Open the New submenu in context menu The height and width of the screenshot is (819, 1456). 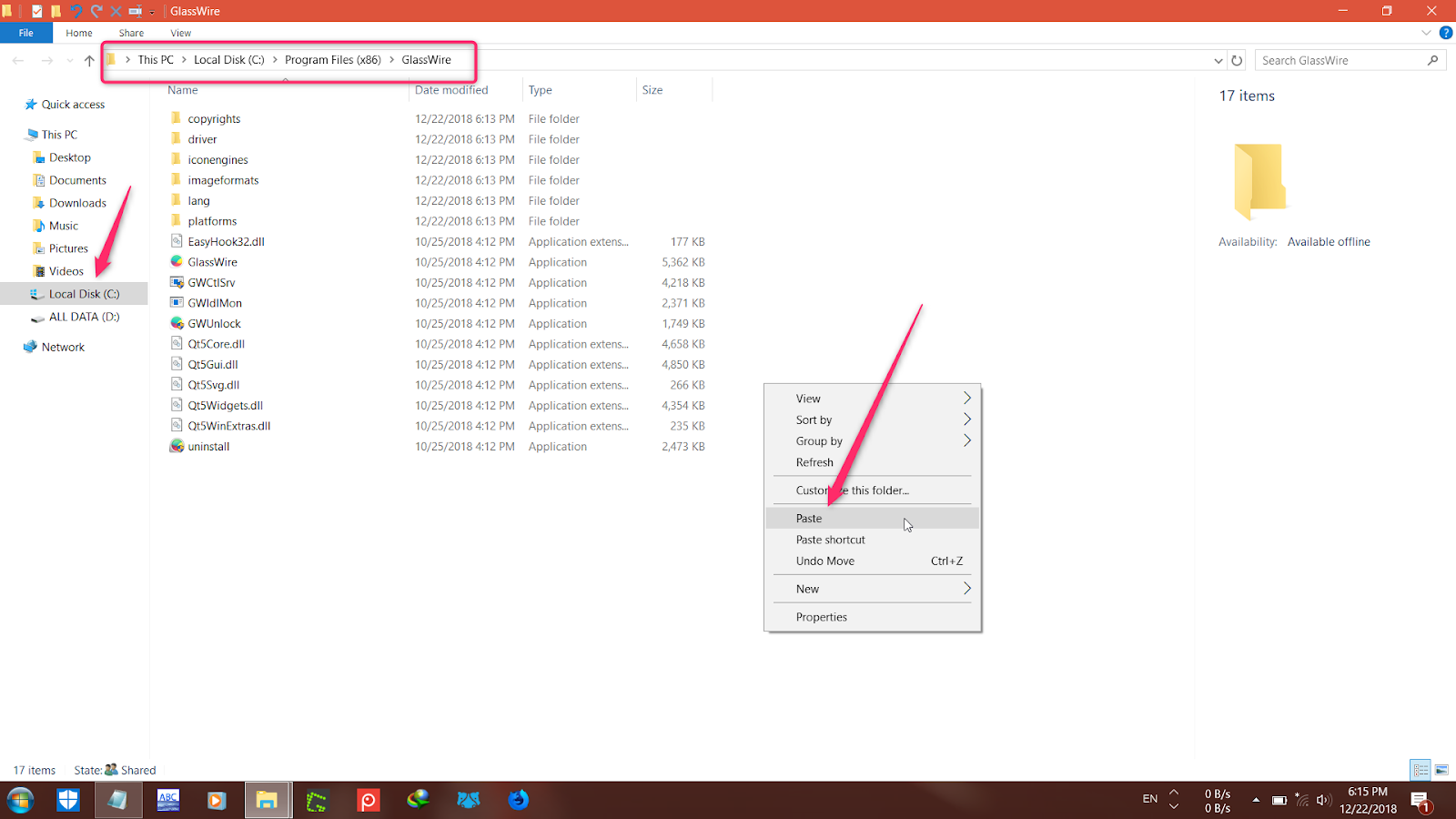(x=872, y=589)
